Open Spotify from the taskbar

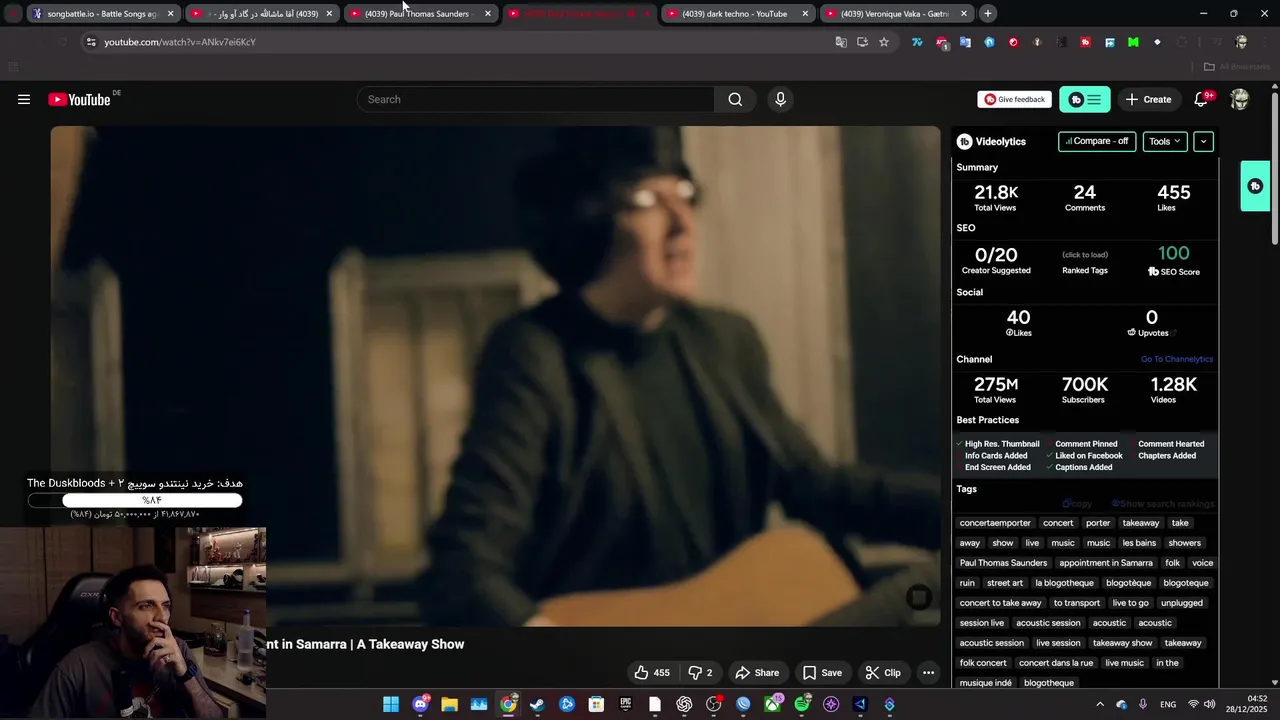point(802,704)
